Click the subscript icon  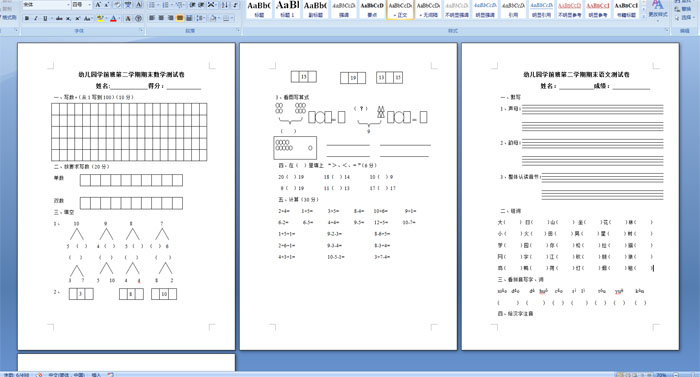(68, 18)
